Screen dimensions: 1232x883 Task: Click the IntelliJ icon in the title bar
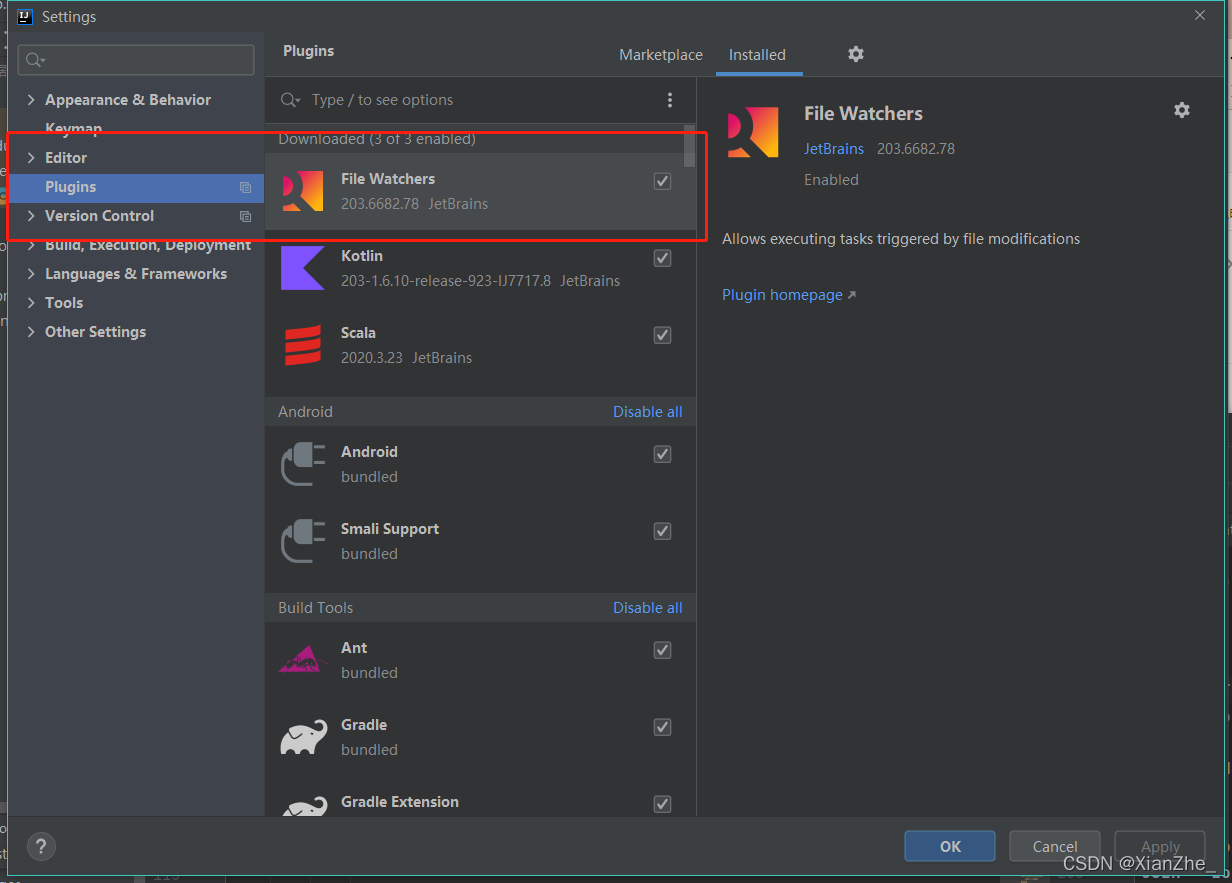click(x=25, y=16)
